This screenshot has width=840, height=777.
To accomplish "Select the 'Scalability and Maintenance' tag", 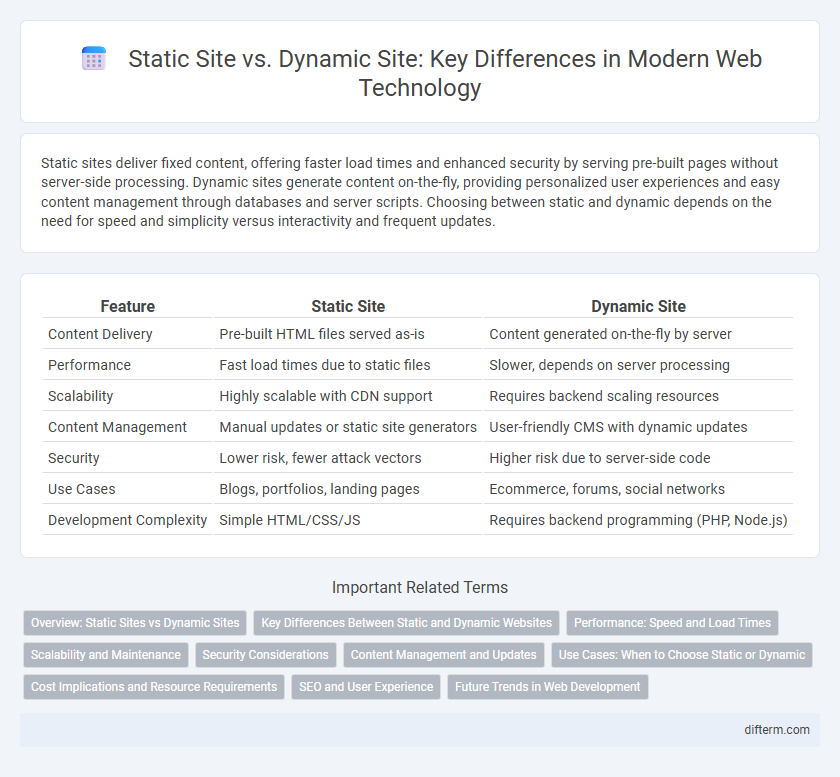I will click(106, 655).
